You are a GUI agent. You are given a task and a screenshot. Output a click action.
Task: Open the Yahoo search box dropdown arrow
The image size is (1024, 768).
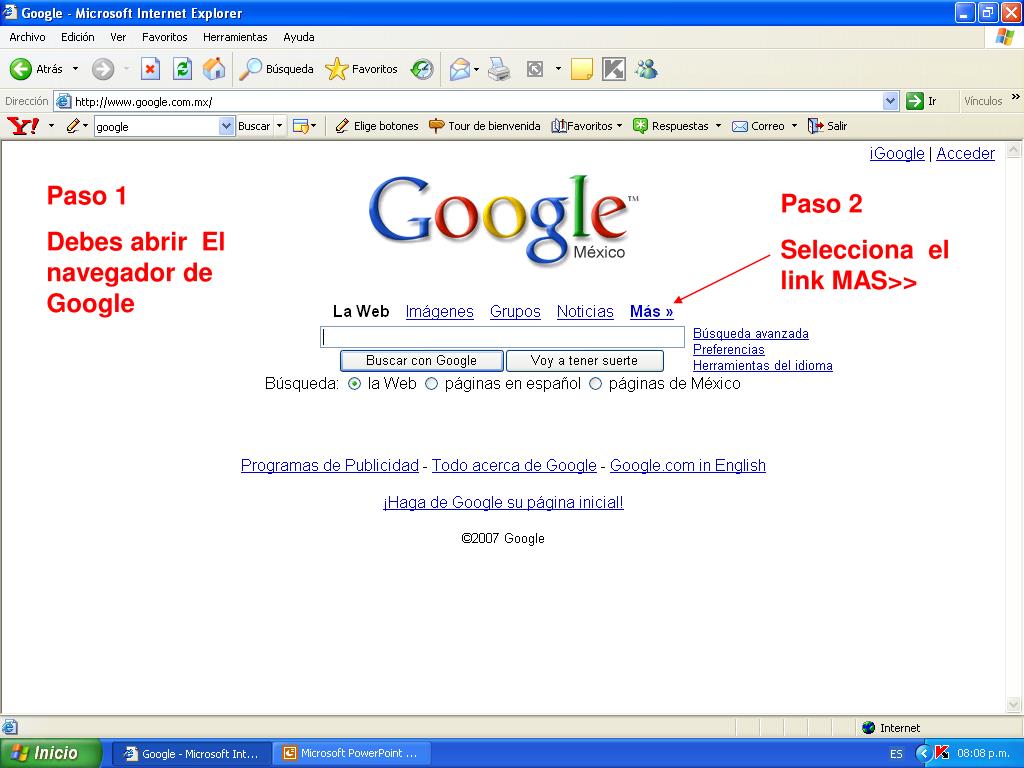click(226, 126)
